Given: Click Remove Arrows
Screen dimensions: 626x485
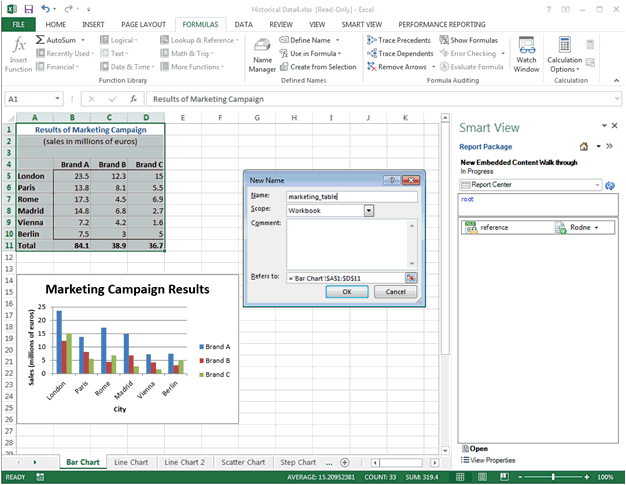Looking at the screenshot, I should [x=401, y=67].
